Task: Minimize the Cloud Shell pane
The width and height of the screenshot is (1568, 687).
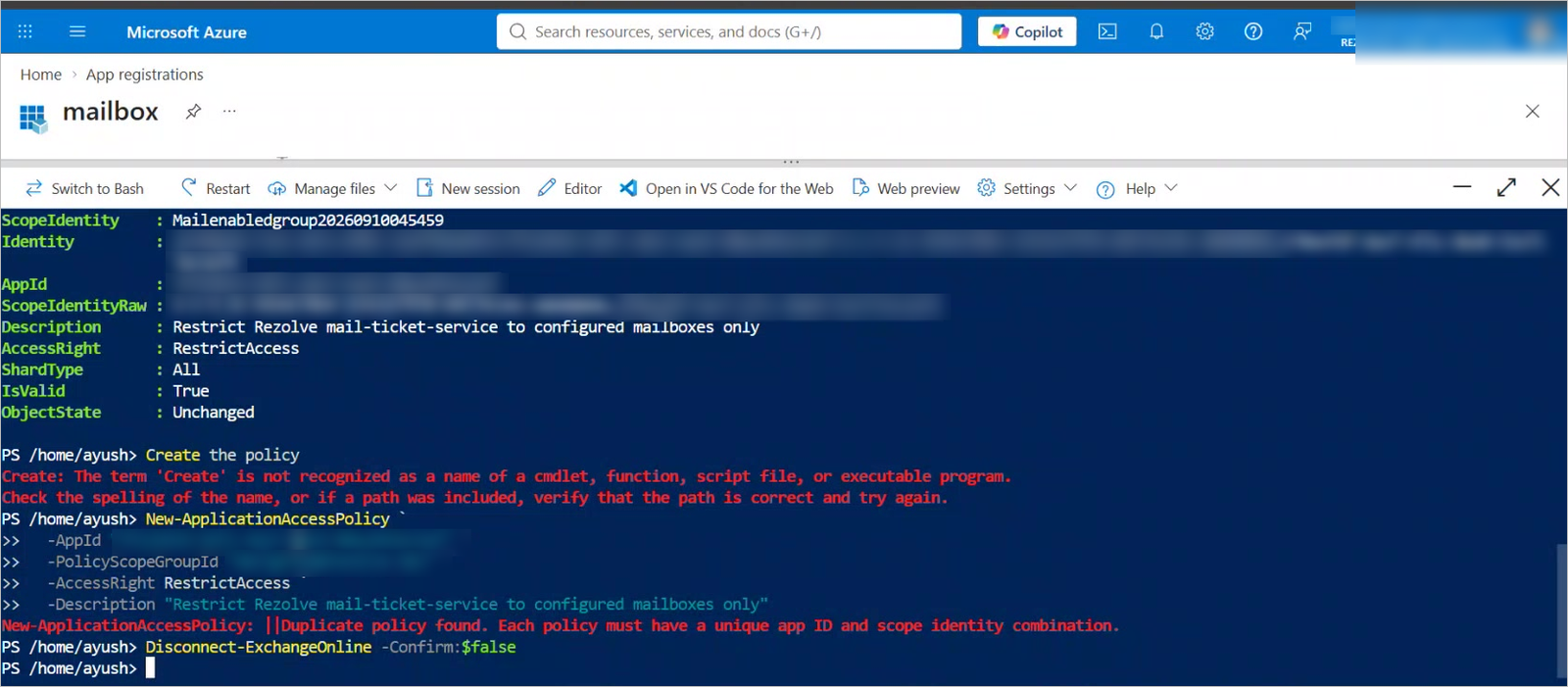Action: pos(1462,187)
